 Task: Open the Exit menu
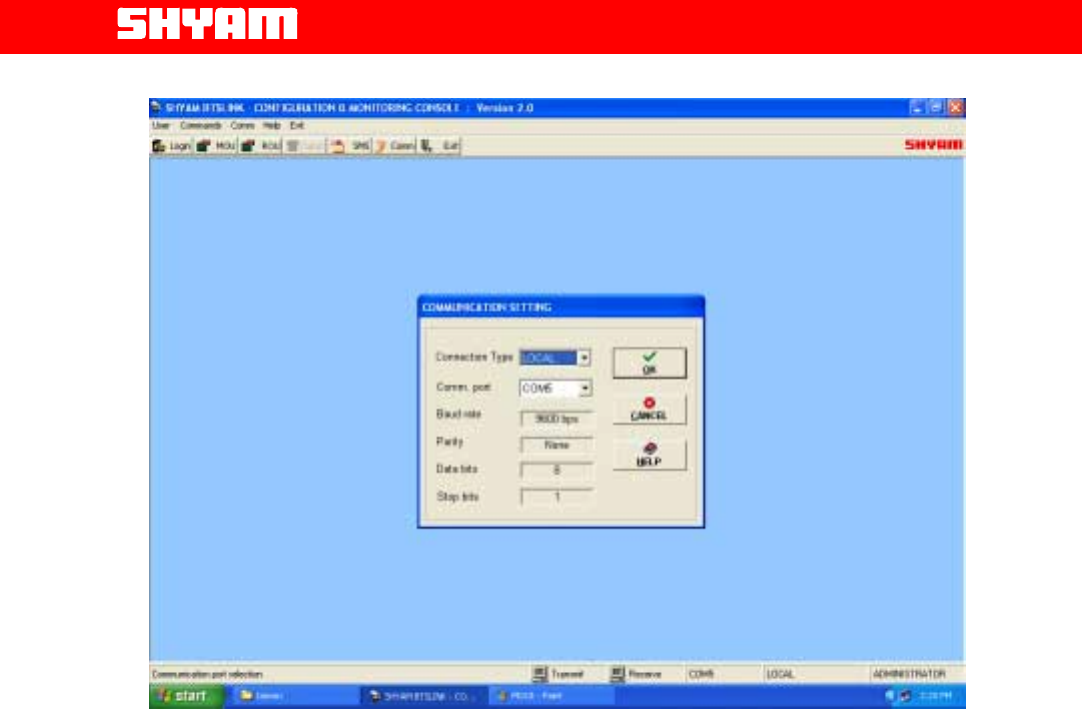point(297,126)
